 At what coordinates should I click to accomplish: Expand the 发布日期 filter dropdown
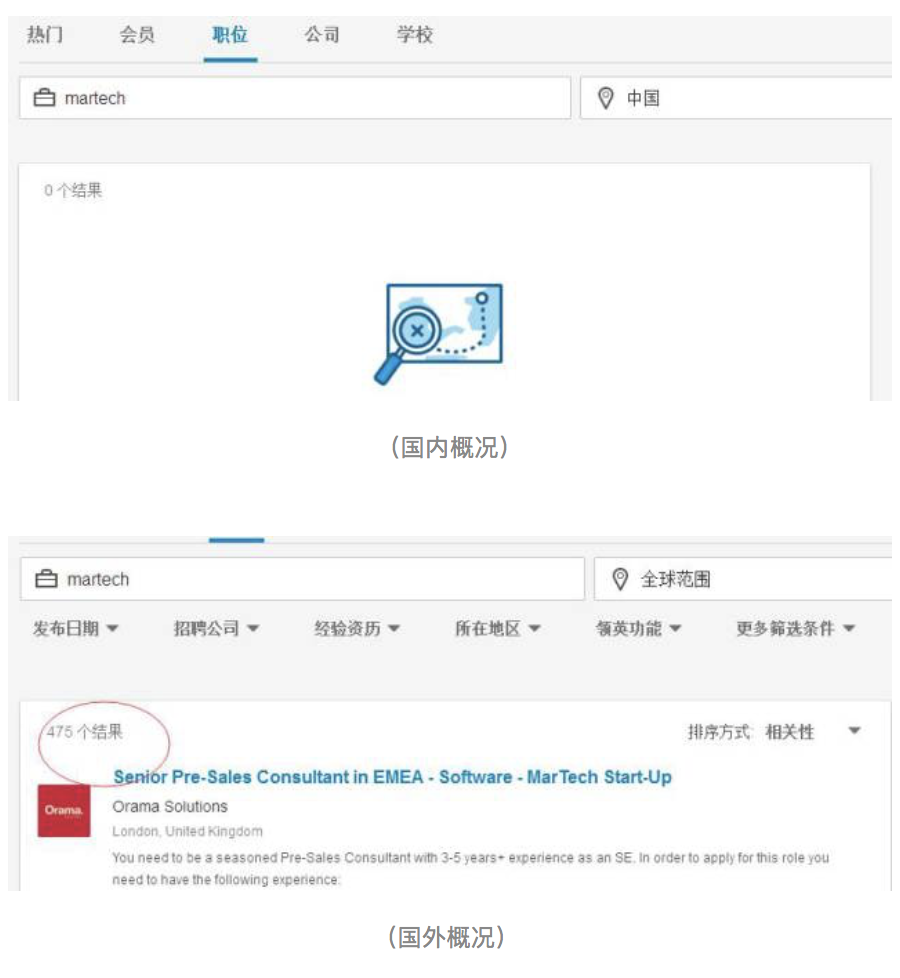coord(76,629)
